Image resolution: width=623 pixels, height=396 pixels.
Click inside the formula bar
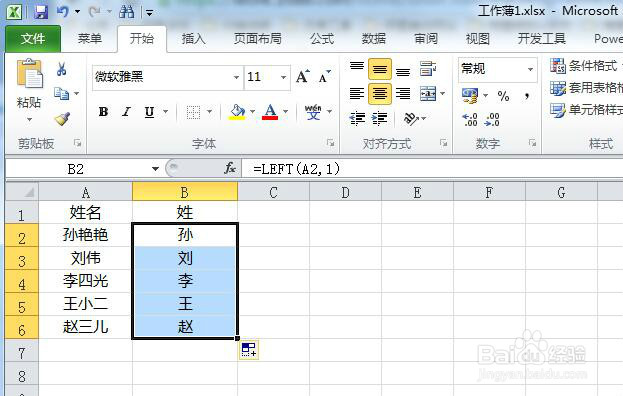point(433,169)
